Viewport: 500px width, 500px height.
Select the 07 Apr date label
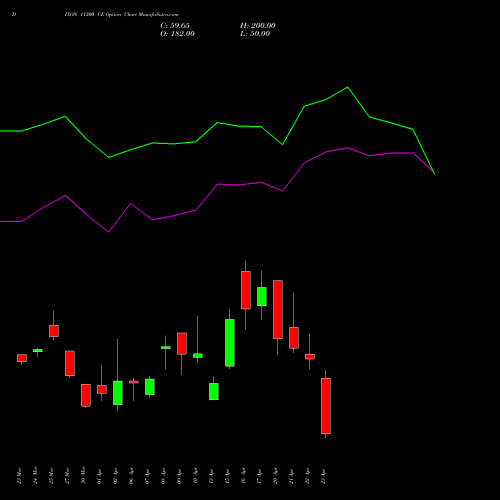tap(147, 476)
